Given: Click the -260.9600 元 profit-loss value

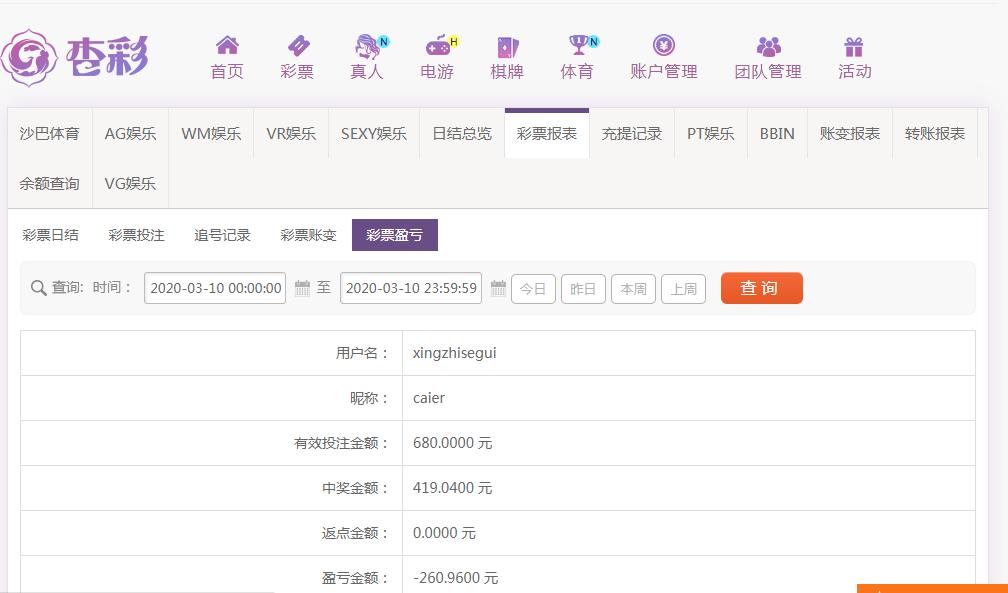Looking at the screenshot, I should [x=456, y=578].
